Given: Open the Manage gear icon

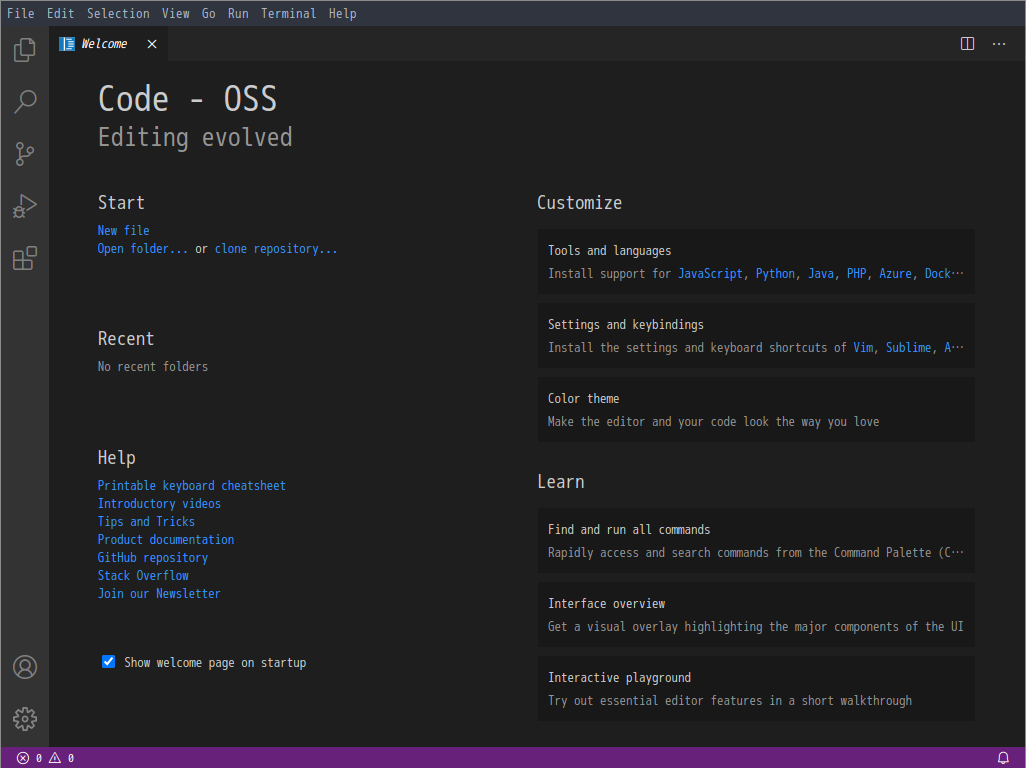Looking at the screenshot, I should [x=25, y=719].
